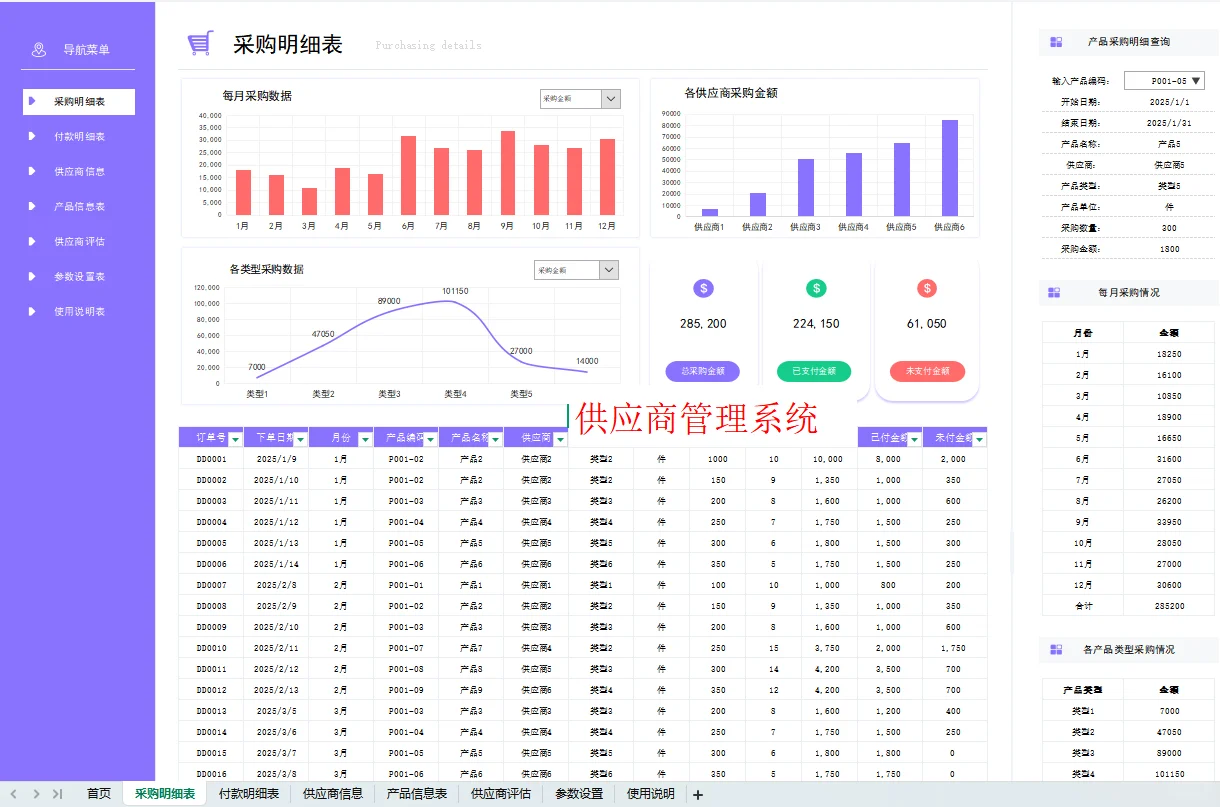Click the purple dollar icon above 285,200
Screen dimensions: 1220x807
click(x=702, y=288)
